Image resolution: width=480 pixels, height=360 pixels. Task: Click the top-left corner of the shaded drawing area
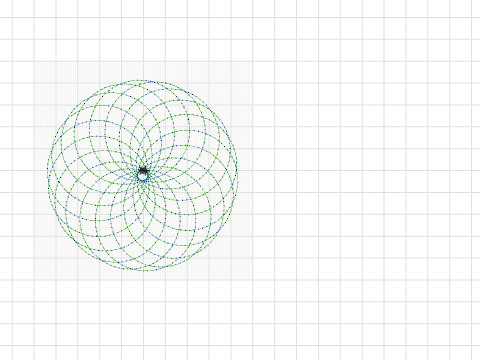click(35, 62)
